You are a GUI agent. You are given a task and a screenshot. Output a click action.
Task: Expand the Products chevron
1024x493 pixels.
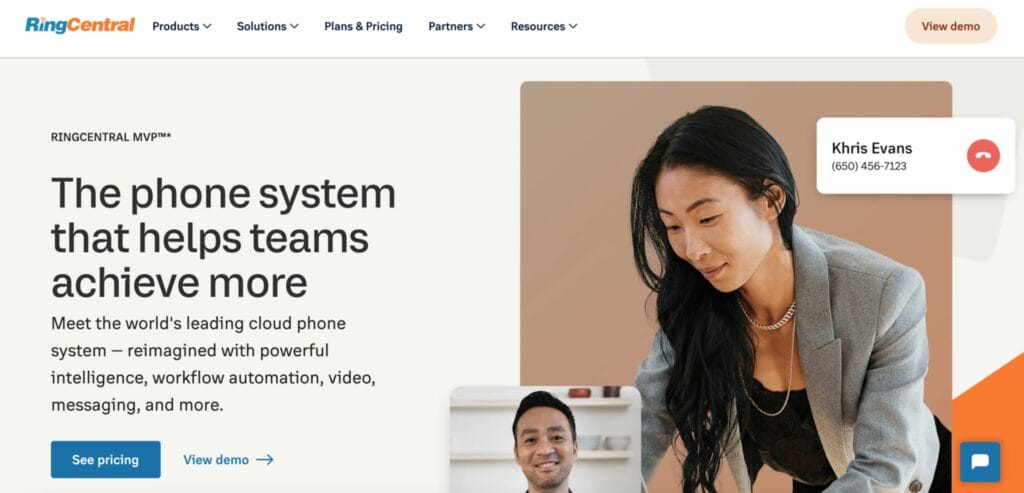click(207, 27)
